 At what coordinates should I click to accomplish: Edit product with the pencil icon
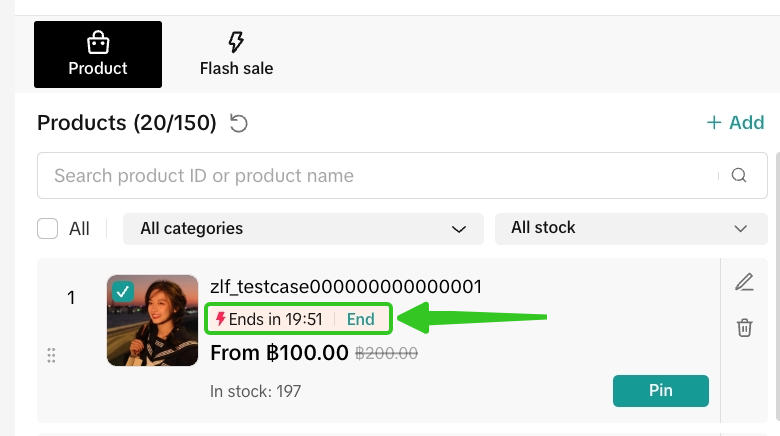[744, 282]
